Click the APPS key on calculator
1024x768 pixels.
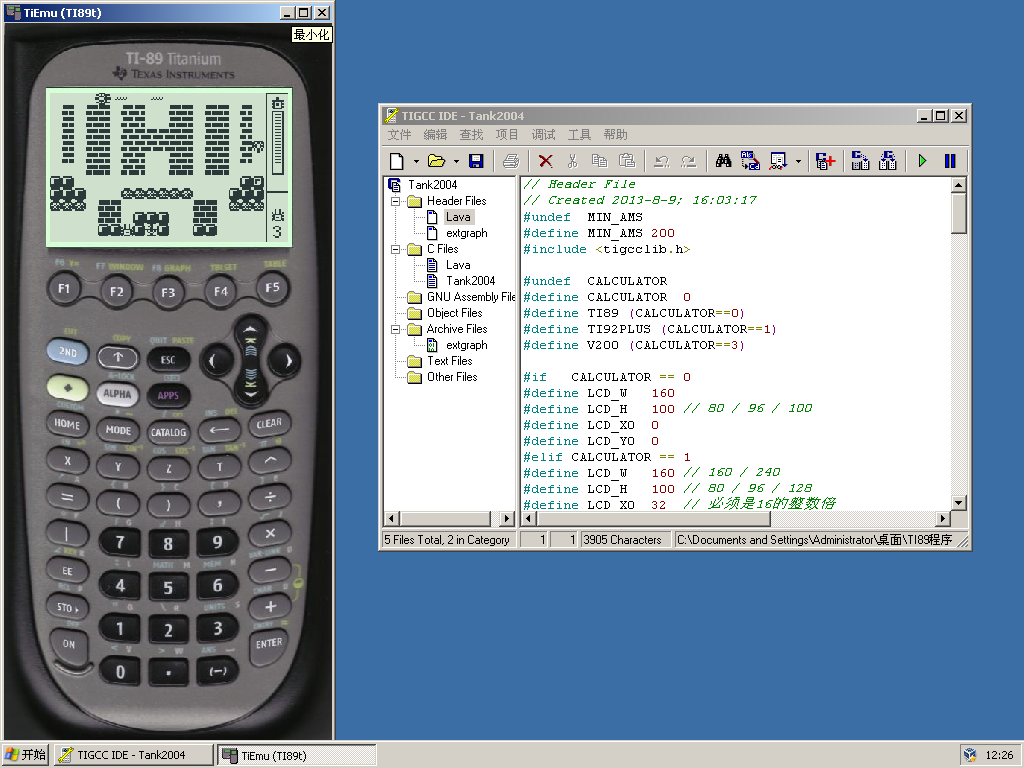[x=168, y=395]
